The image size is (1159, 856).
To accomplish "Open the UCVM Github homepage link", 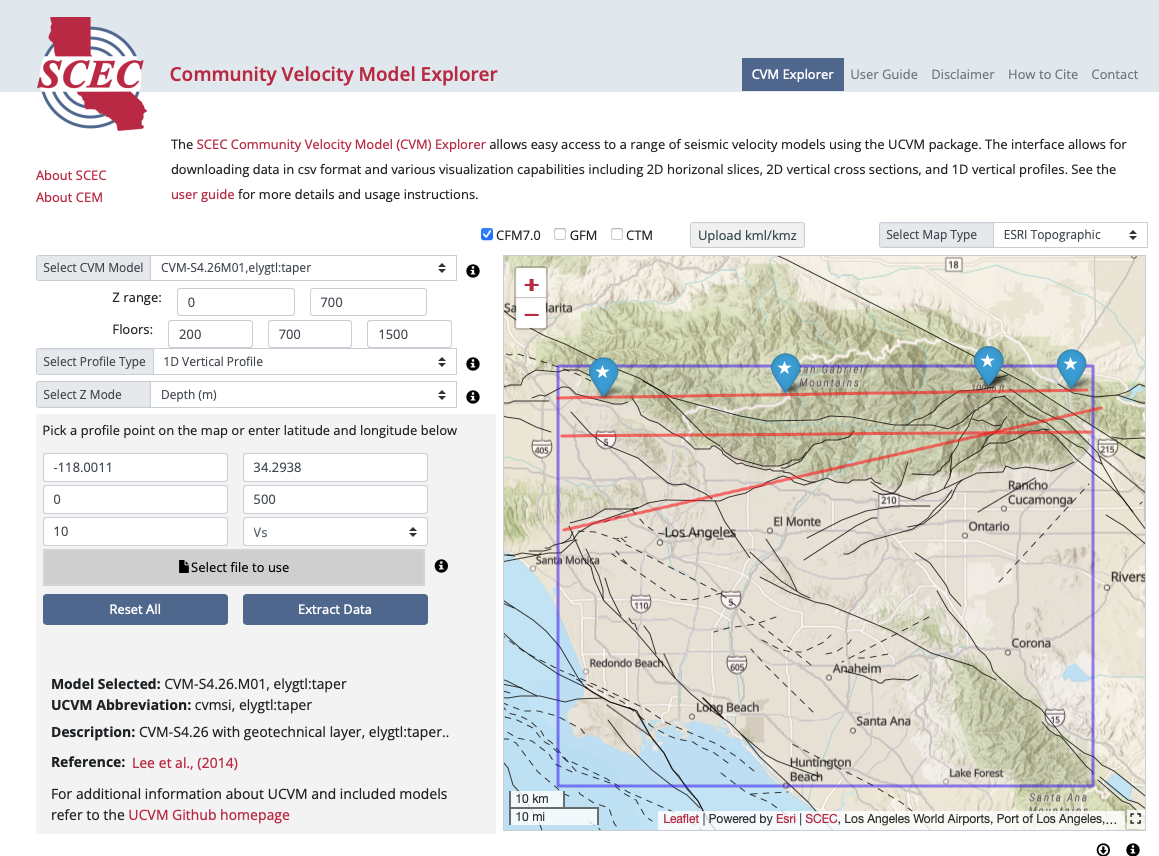I will point(209,815).
